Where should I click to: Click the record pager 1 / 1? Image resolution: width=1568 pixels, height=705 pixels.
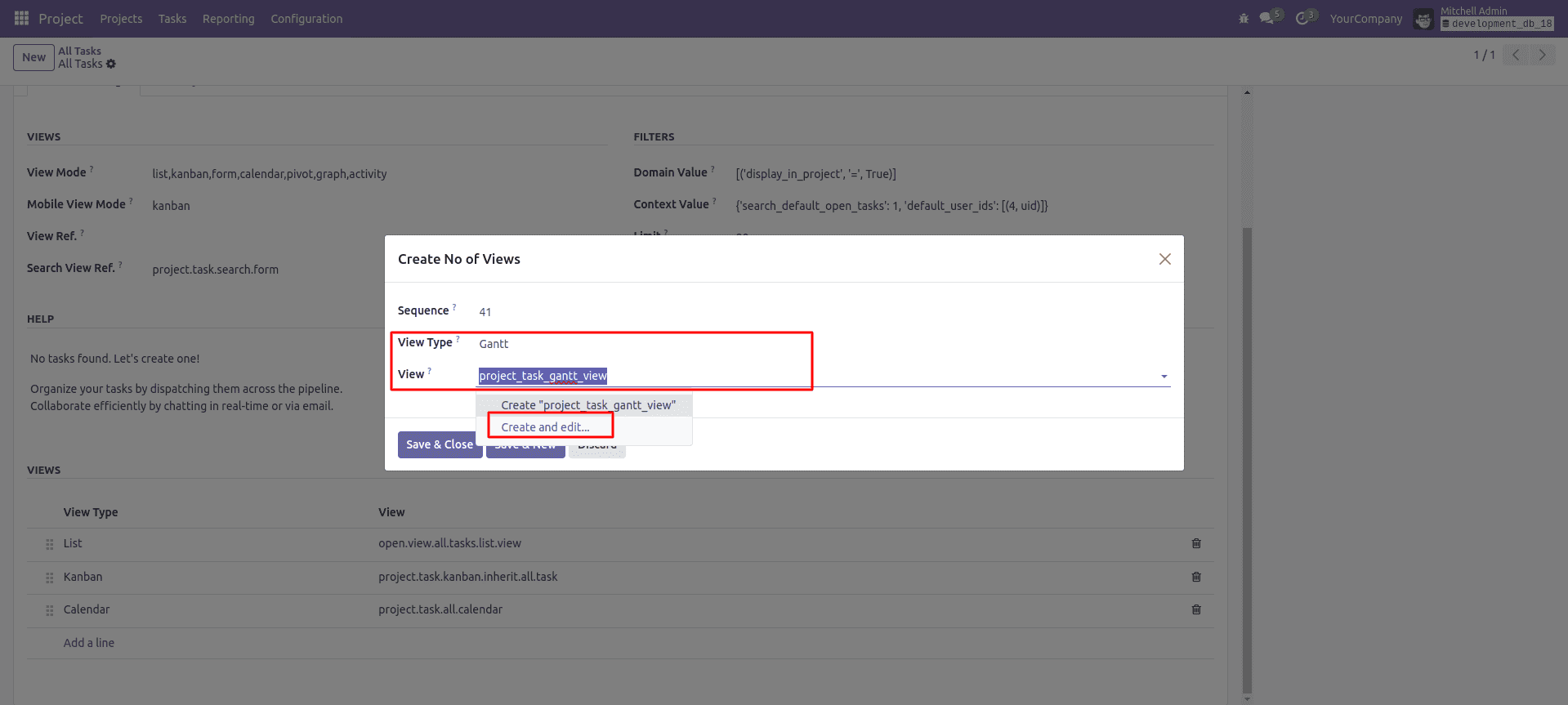1484,55
